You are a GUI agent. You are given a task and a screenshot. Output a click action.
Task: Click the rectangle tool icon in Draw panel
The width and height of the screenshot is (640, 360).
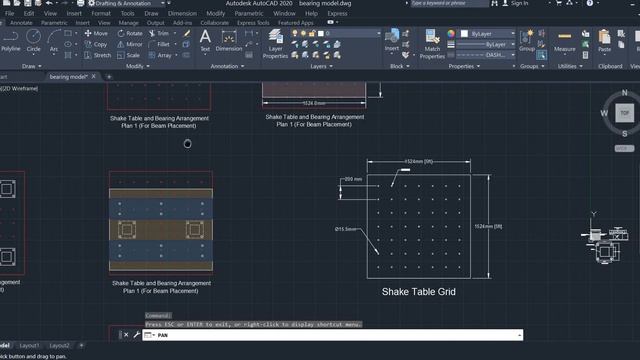click(68, 33)
